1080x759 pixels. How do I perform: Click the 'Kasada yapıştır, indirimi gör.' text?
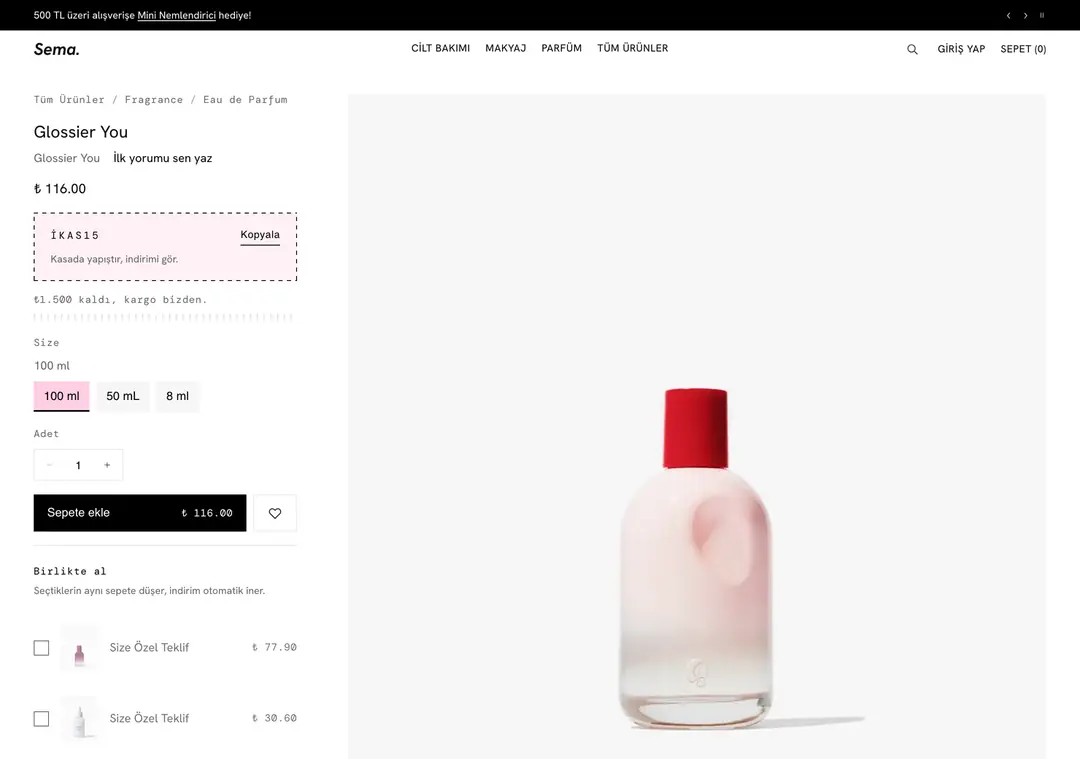114,260
